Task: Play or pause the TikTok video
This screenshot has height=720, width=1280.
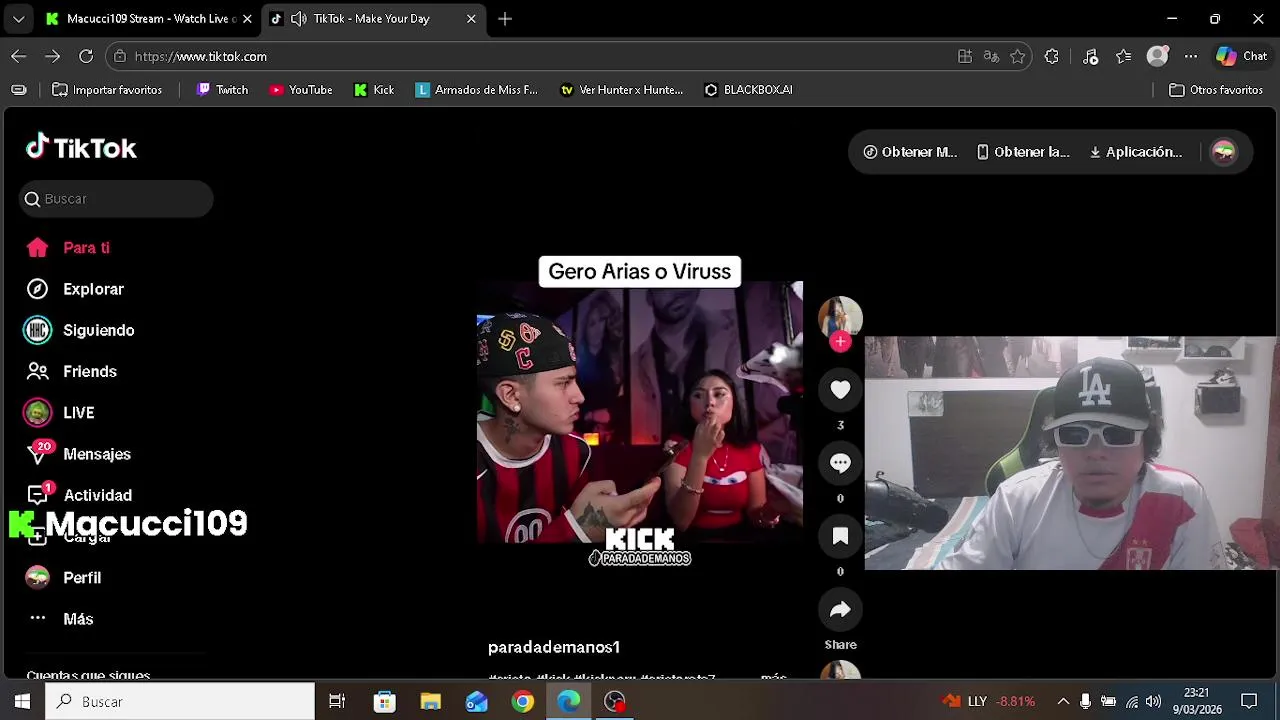Action: click(640, 413)
